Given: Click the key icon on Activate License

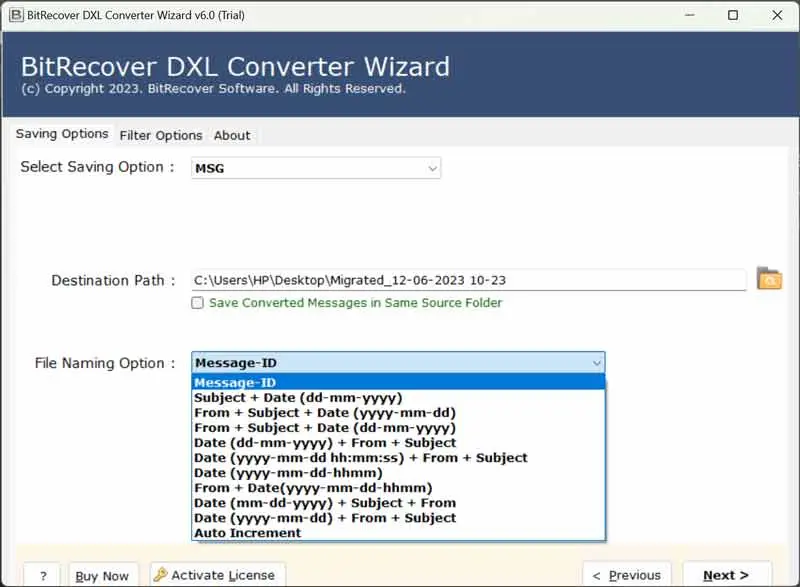Looking at the screenshot, I should point(160,574).
